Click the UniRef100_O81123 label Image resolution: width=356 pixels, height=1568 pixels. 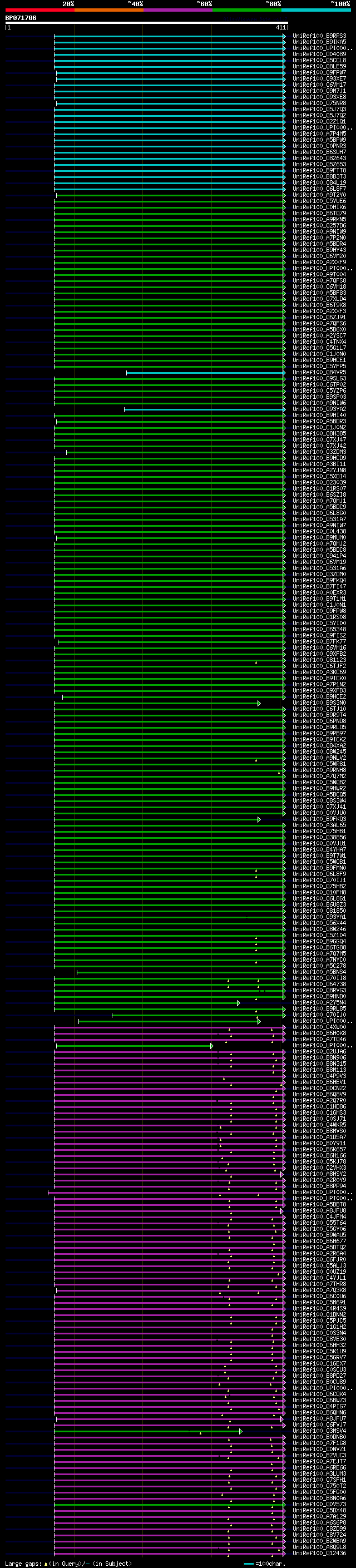point(319,660)
